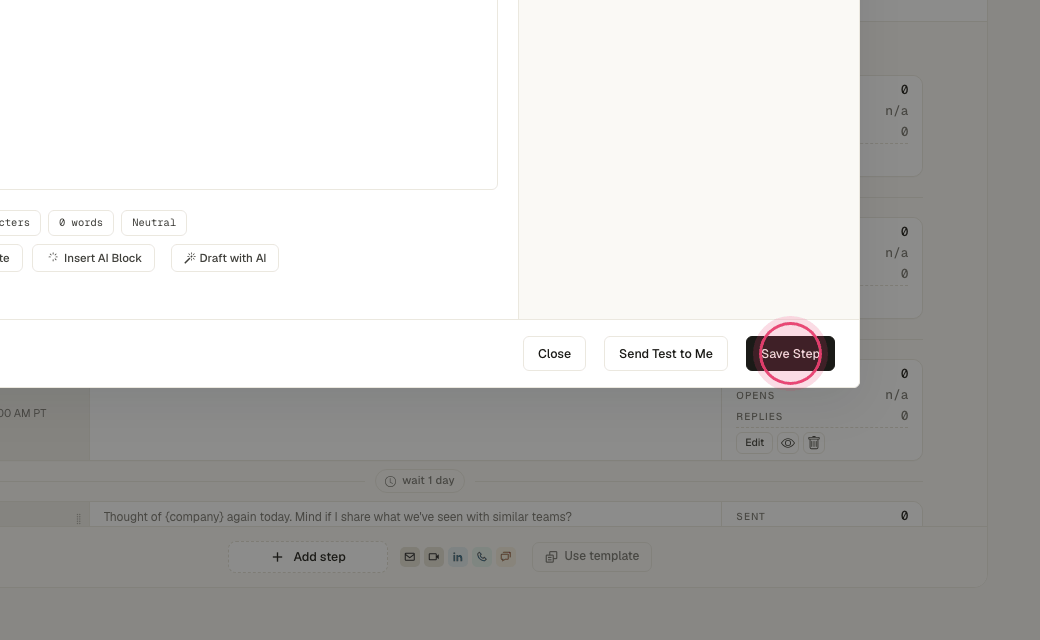
Task: Click the plus icon on Add step
Action: point(277,557)
